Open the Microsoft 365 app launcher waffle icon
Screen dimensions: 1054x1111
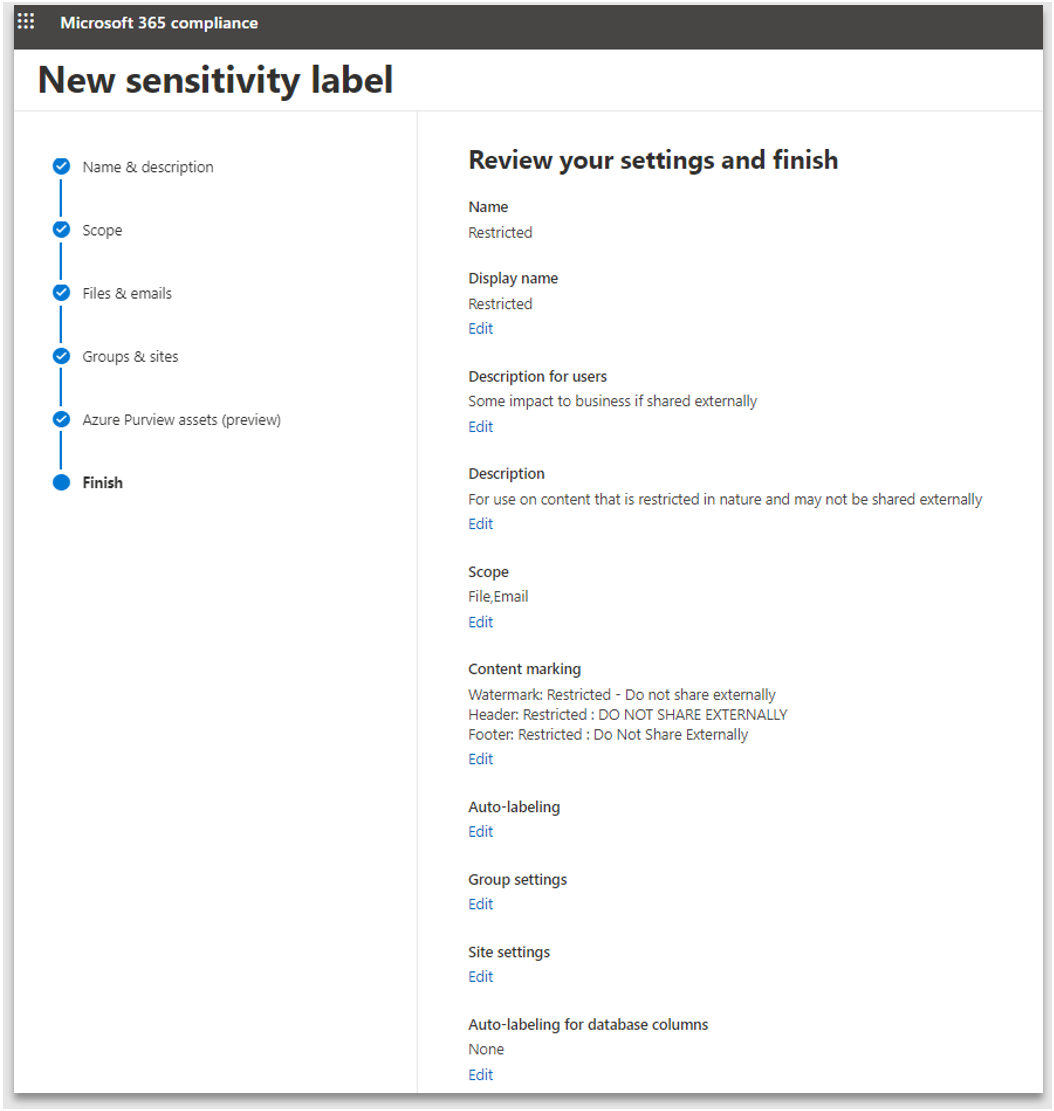pos(26,21)
